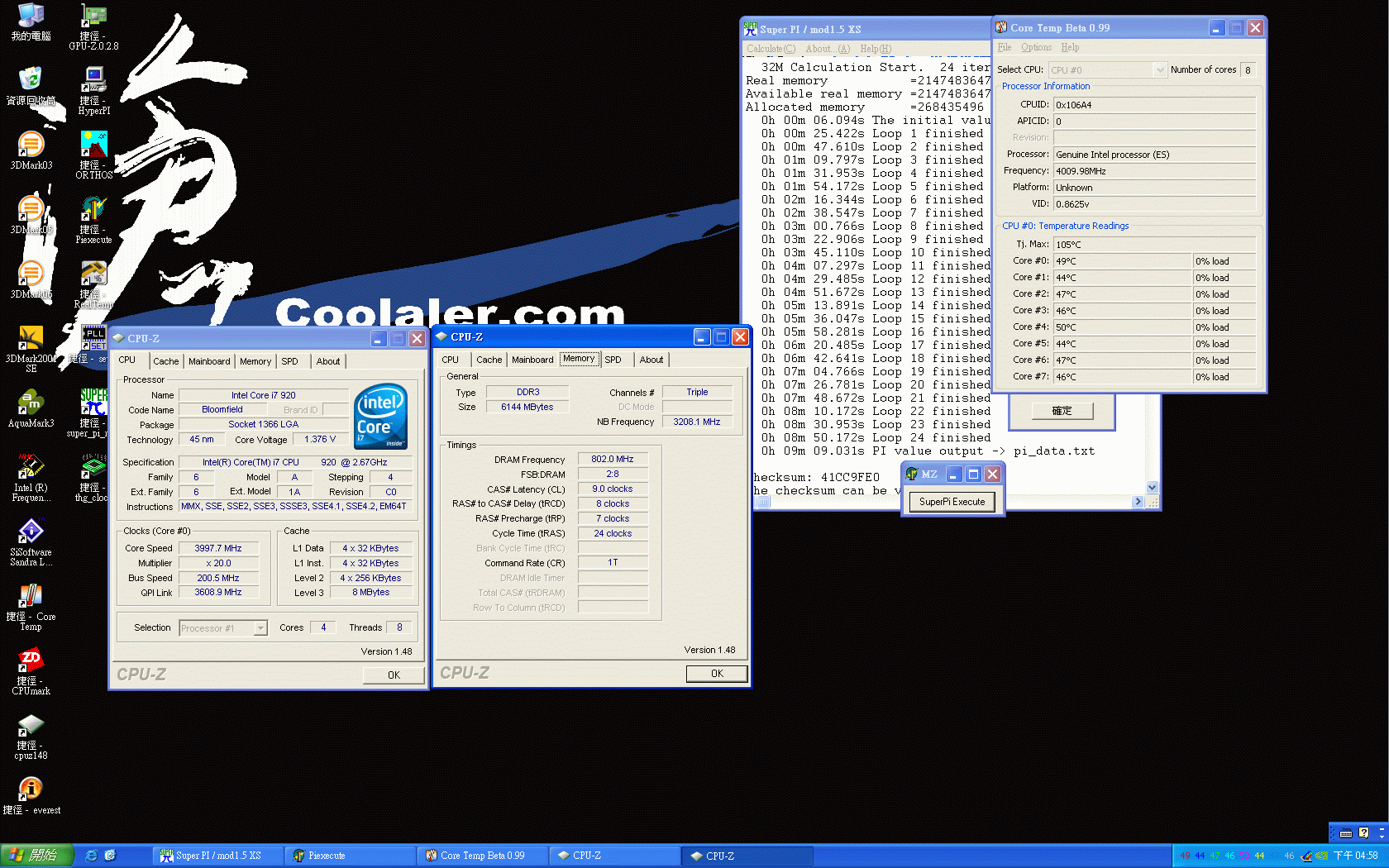
Task: Switch to Cache tab in left CPU-Z window
Action: 165,361
